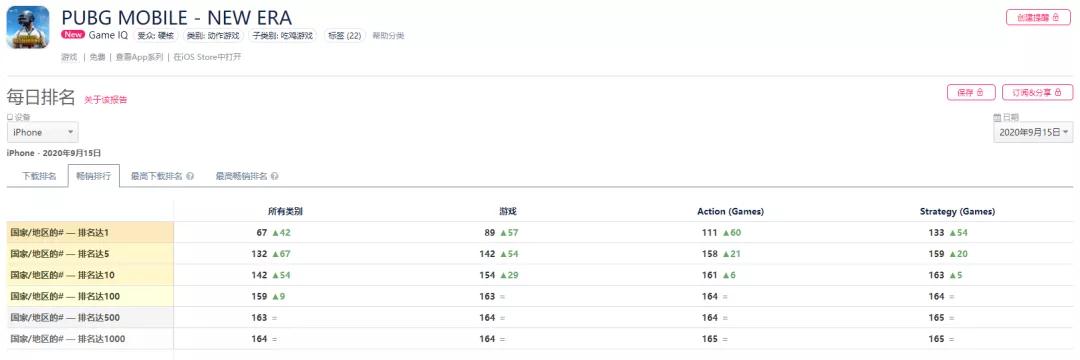
Task: Click the lock icon on 订阅&分享
Action: (1058, 92)
